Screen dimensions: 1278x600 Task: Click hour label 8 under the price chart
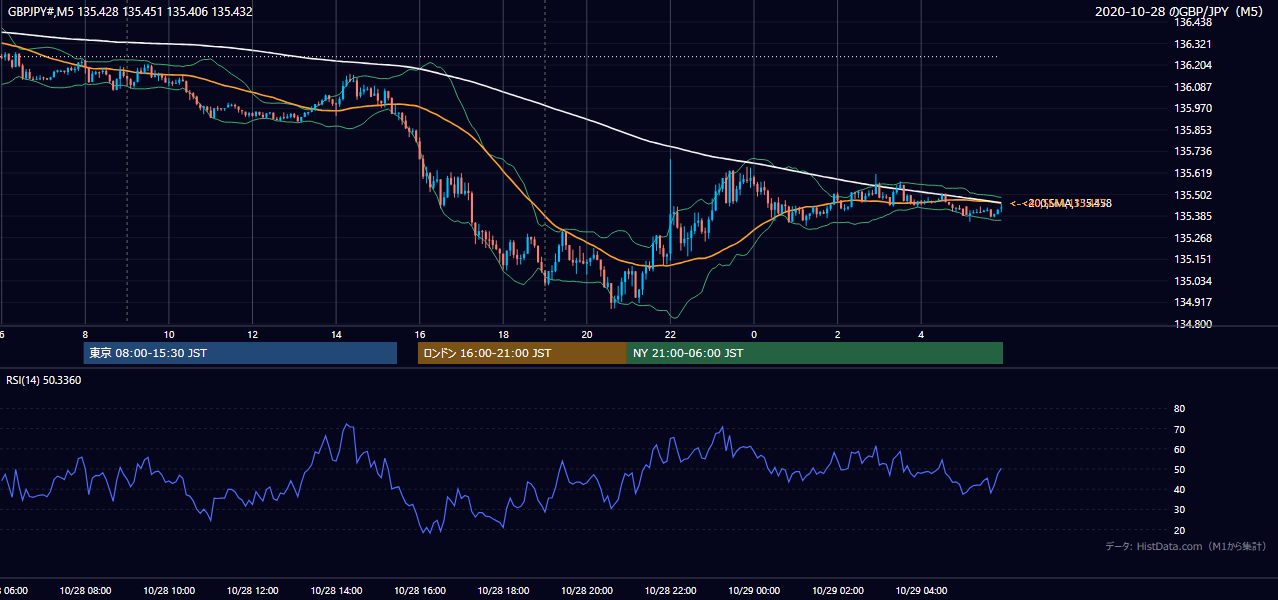pos(85,335)
